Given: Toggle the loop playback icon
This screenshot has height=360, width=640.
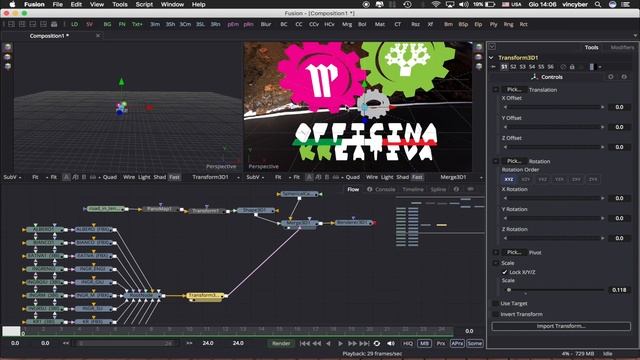Looking at the screenshot, I should click(x=377, y=343).
